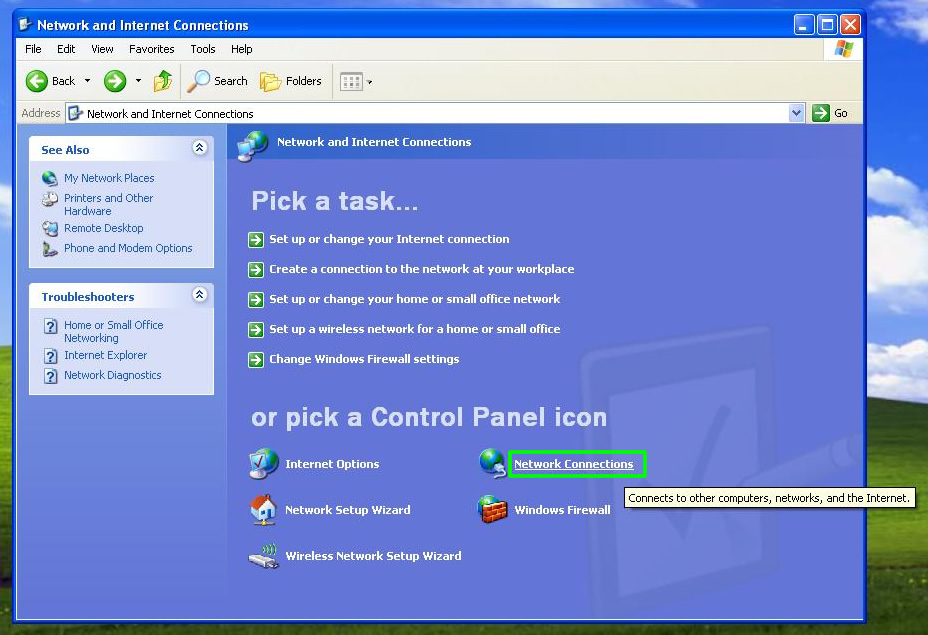Click the green Back arrow icon

(x=37, y=81)
